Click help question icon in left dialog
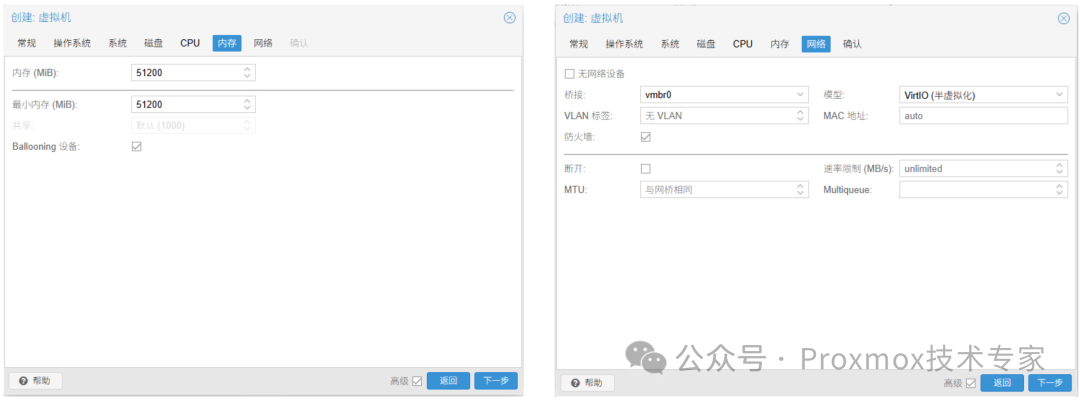The height and width of the screenshot is (402, 1080). coord(23,381)
